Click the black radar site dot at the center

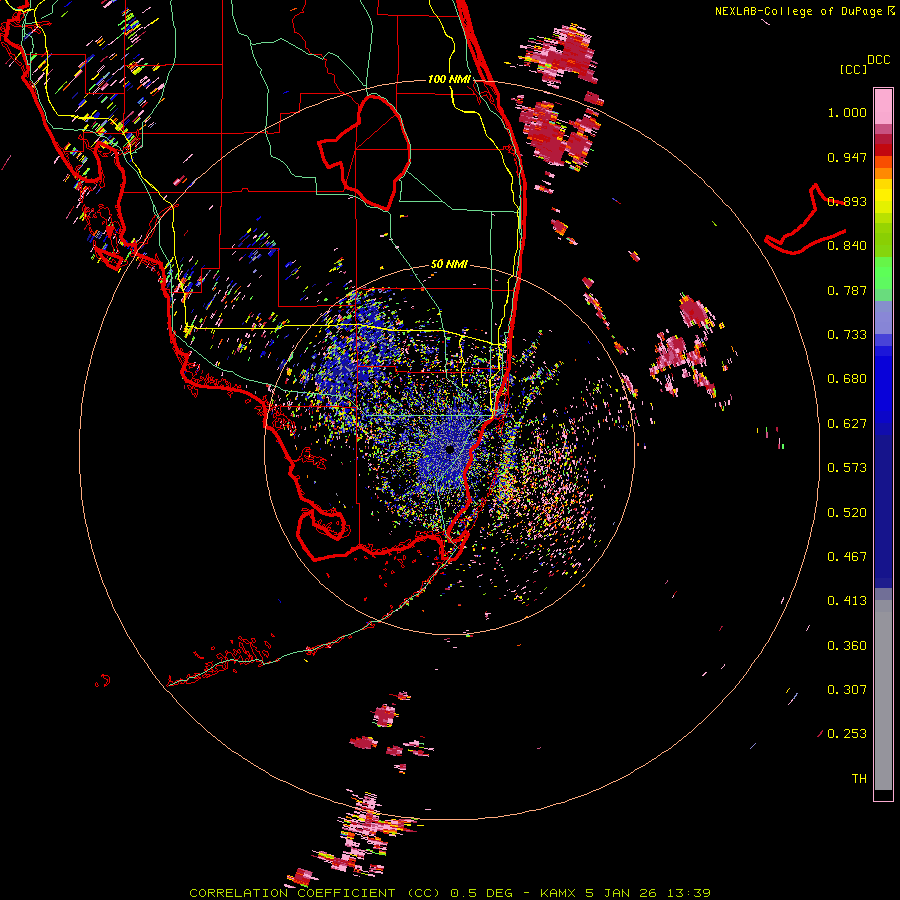450,449
